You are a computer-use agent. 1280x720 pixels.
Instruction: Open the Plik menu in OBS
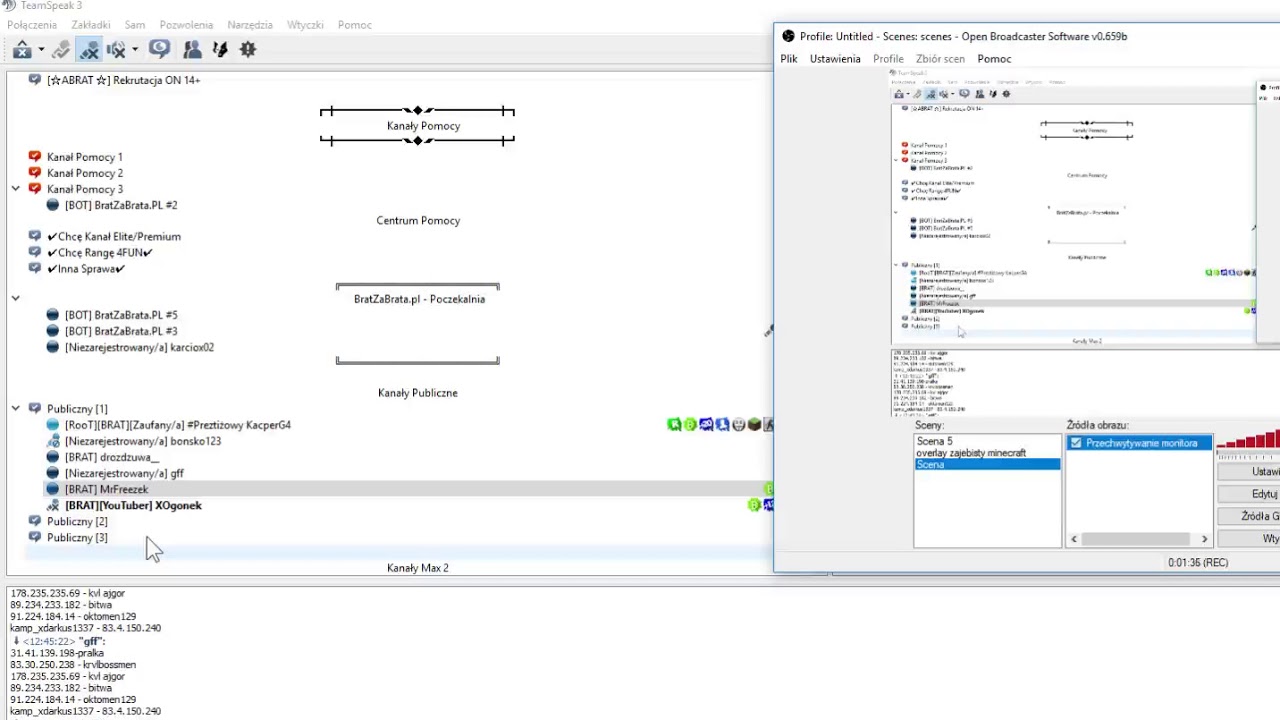(x=789, y=59)
